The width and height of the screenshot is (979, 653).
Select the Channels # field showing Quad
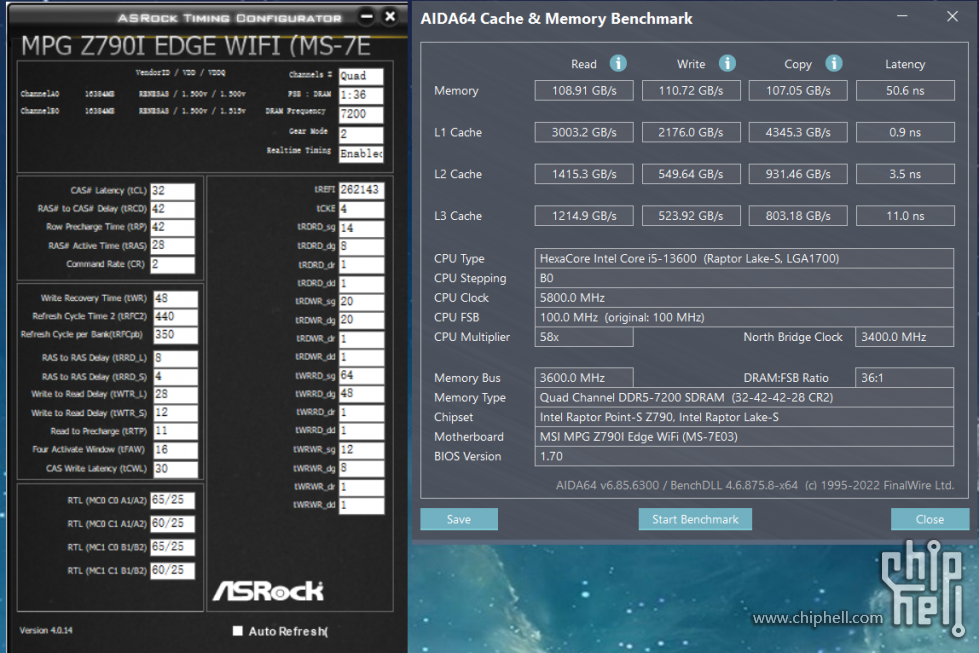(x=361, y=76)
